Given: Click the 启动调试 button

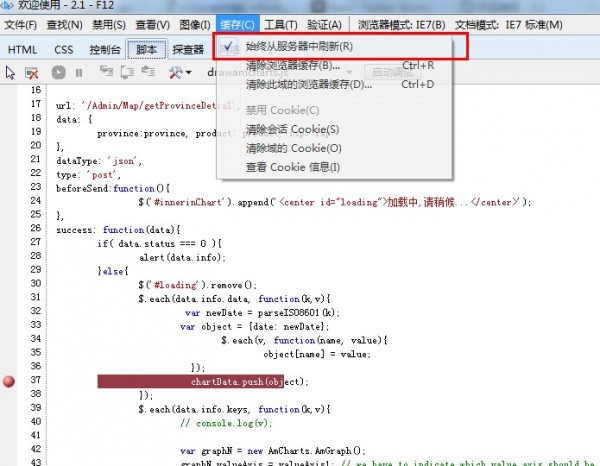Looking at the screenshot, I should (392, 72).
